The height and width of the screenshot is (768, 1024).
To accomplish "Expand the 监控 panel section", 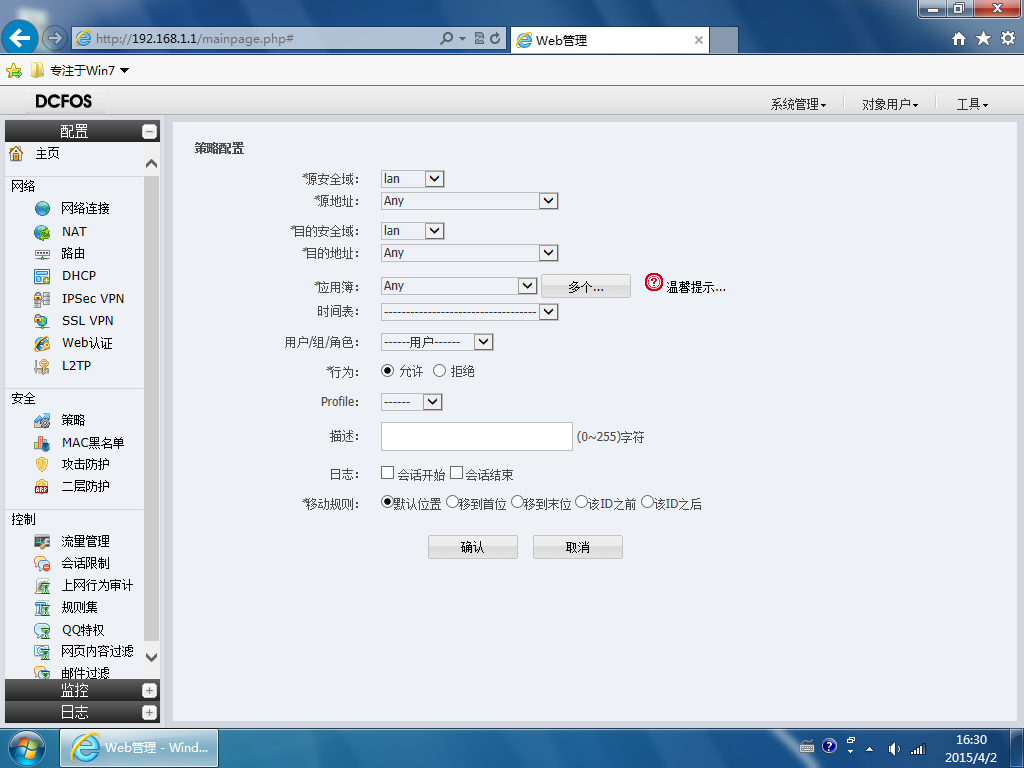I will coord(150,691).
